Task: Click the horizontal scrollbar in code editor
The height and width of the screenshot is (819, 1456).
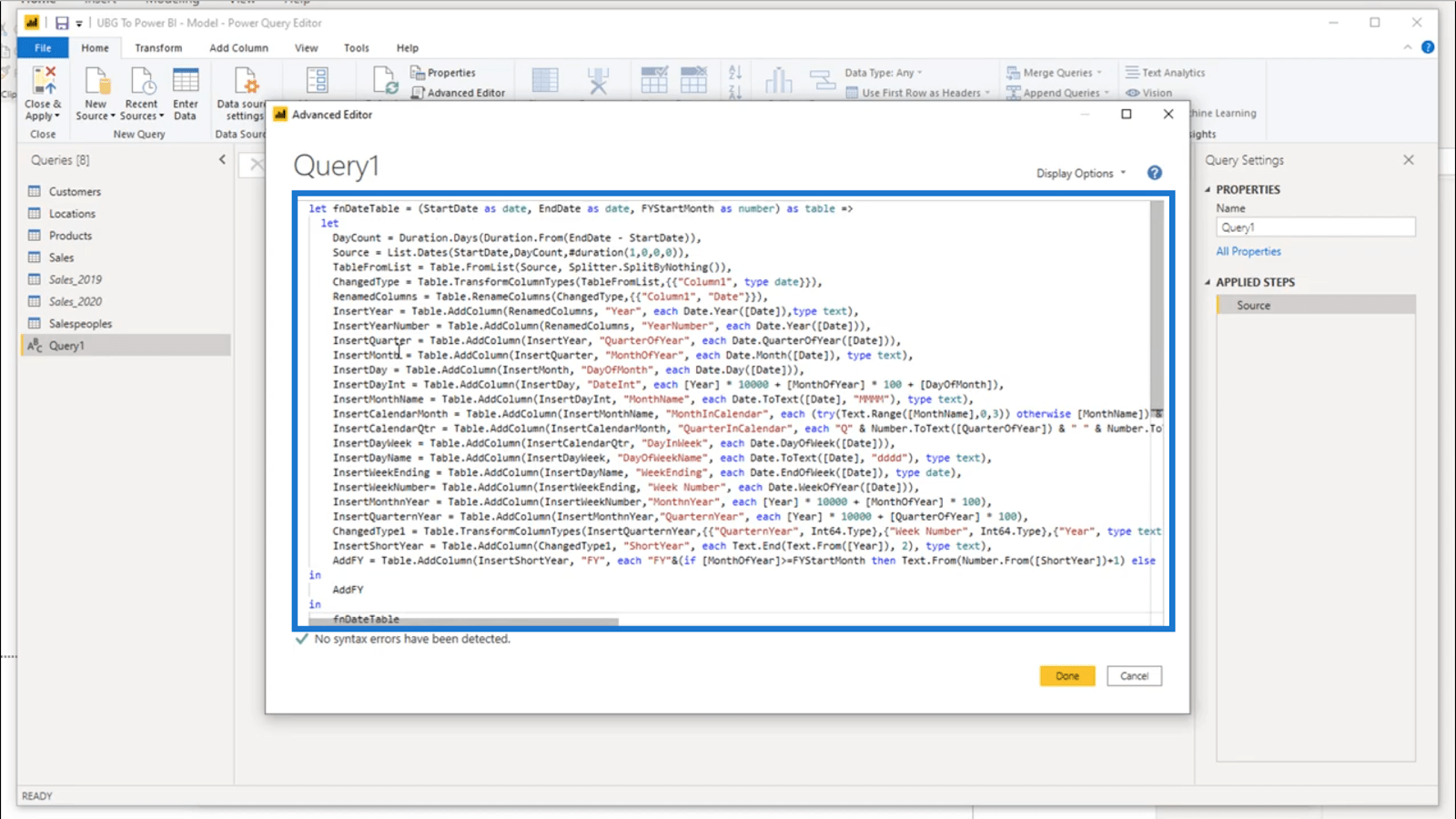Action: tap(463, 622)
